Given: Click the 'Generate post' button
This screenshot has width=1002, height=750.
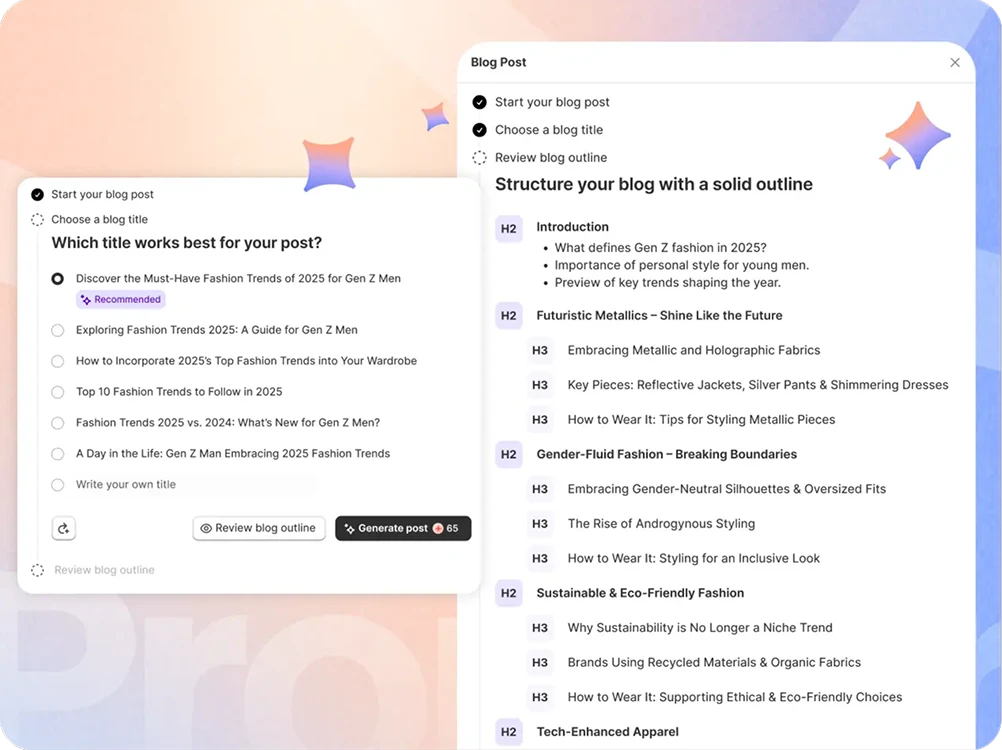Looking at the screenshot, I should [x=402, y=528].
